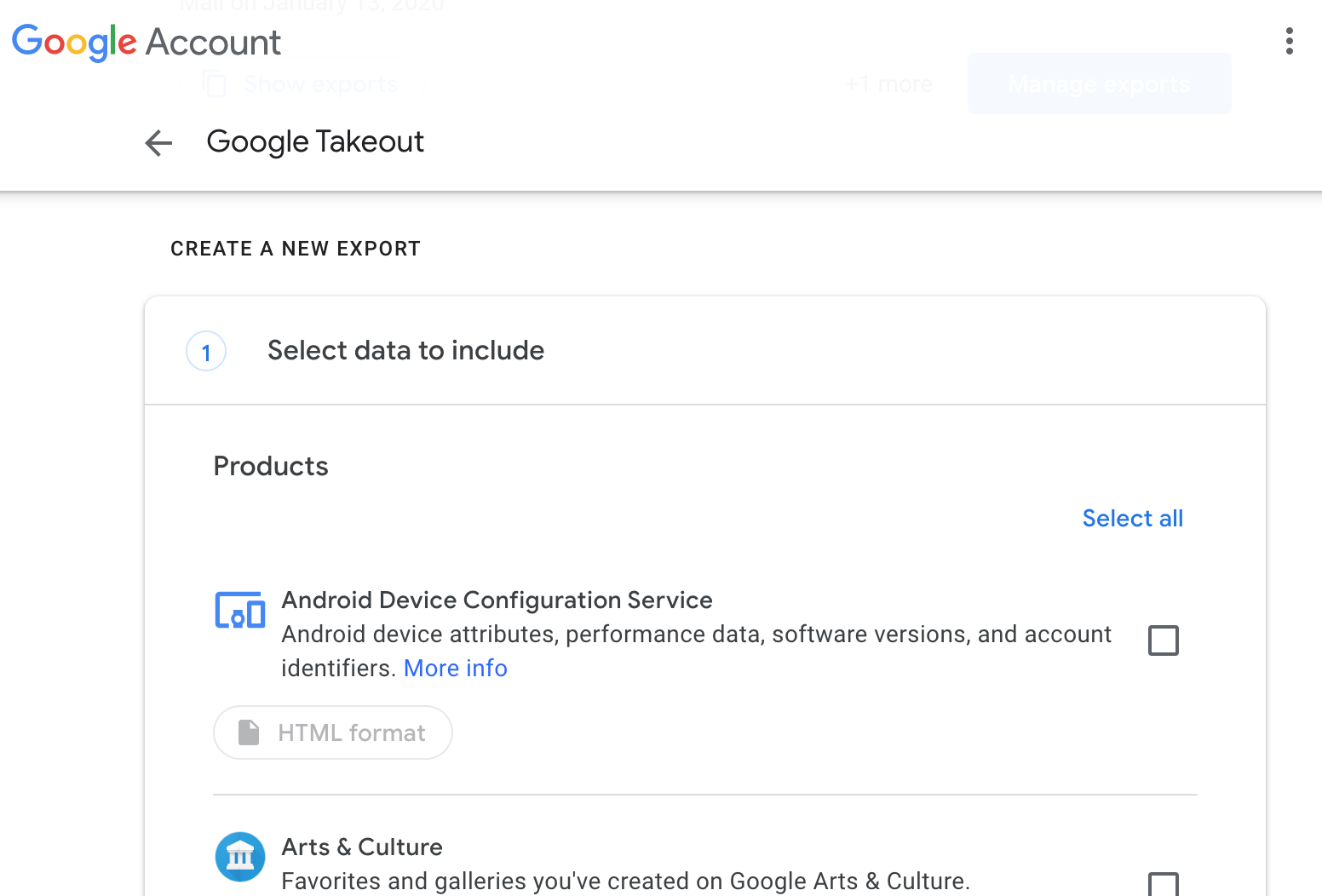This screenshot has width=1322, height=896.
Task: Check the Android Device Configuration Service checkbox
Action: (x=1163, y=640)
